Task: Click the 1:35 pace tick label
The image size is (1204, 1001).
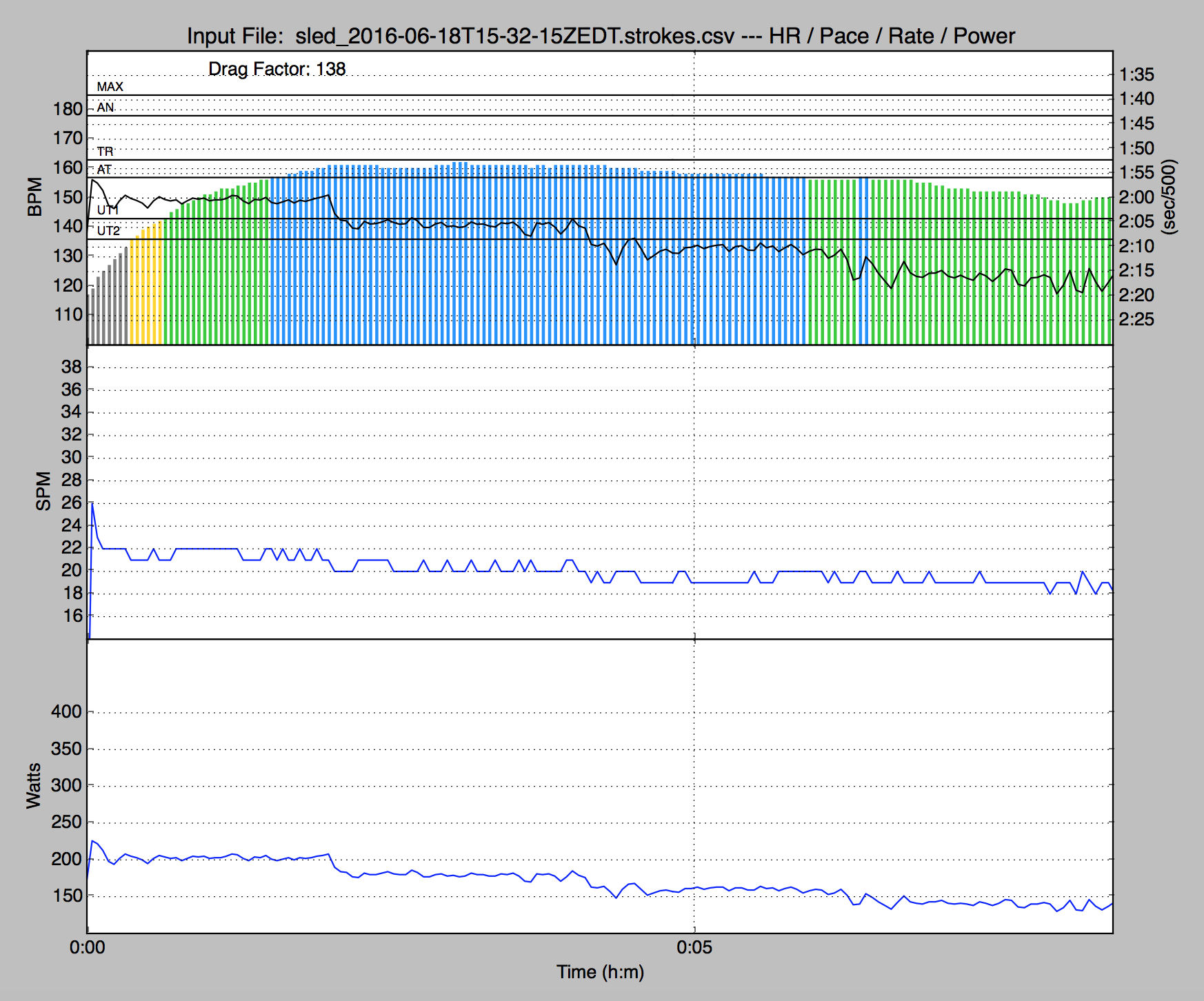Action: 1136,74
